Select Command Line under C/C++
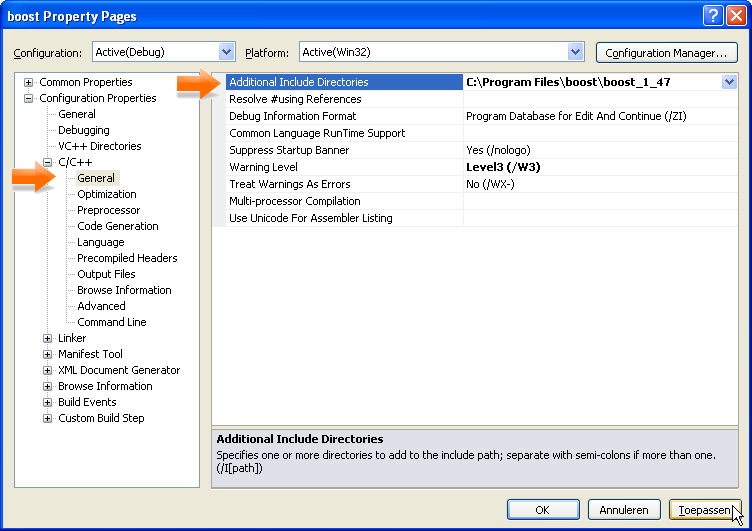752x531 pixels. pos(112,322)
